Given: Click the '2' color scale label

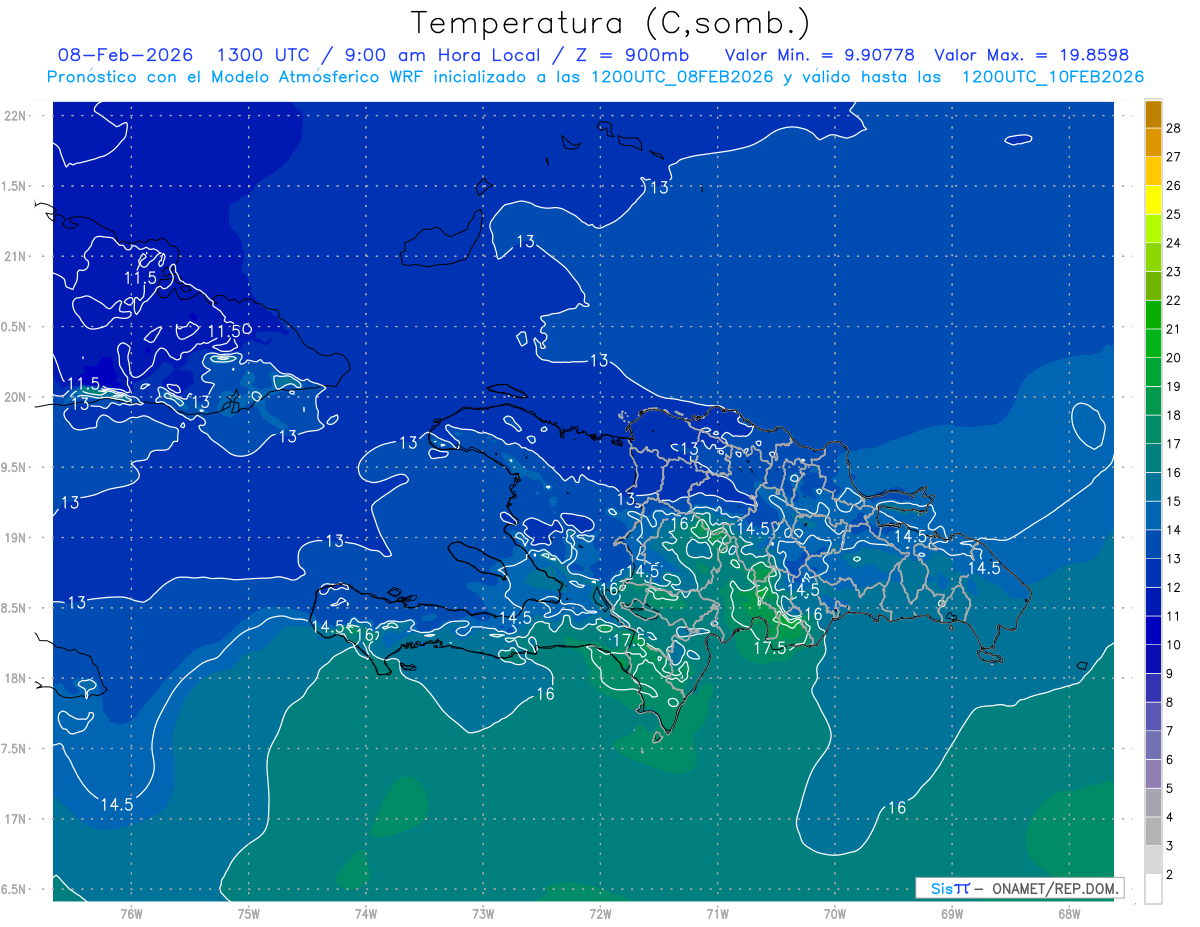Looking at the screenshot, I should (1170, 875).
